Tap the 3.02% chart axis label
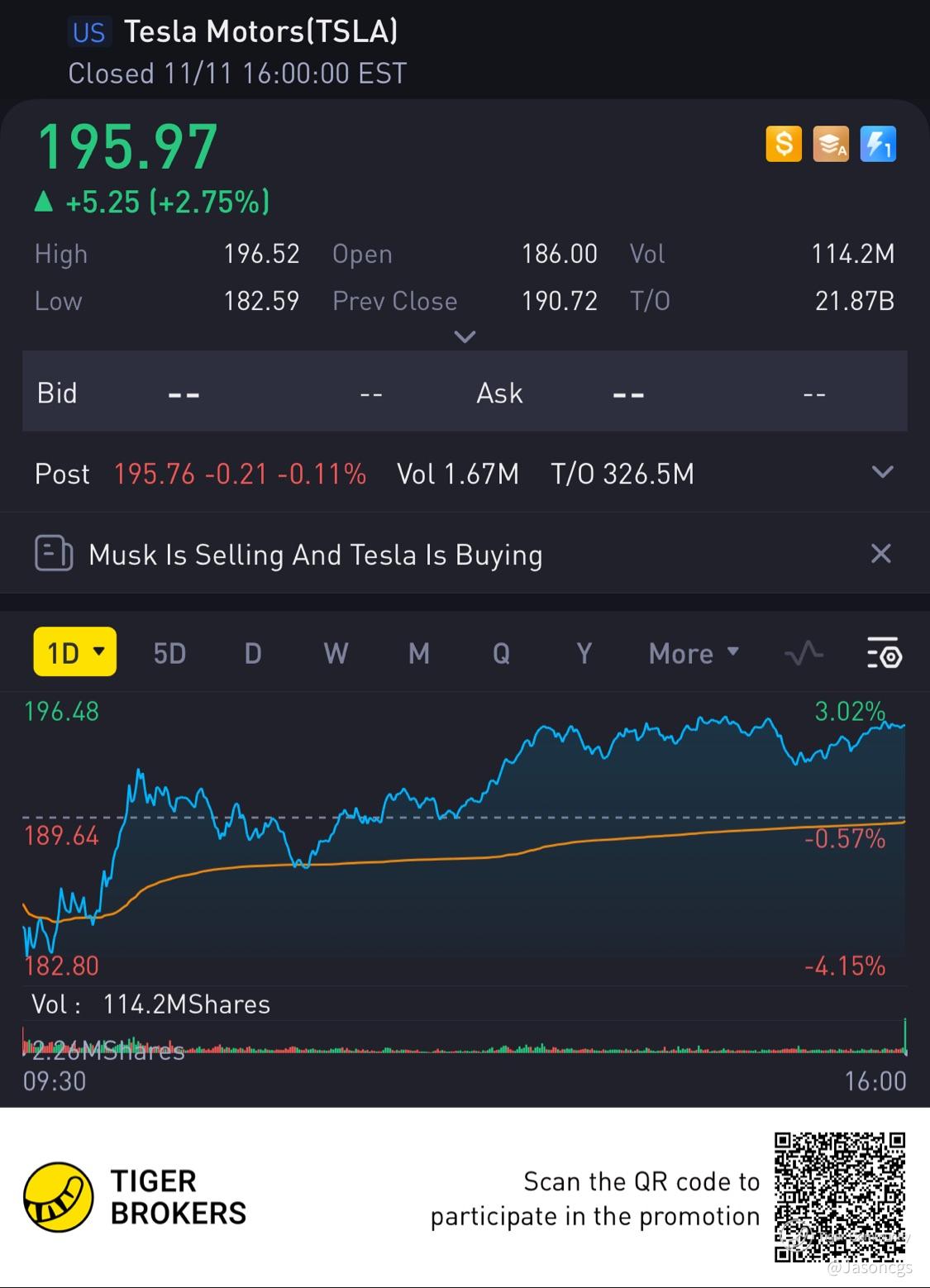Viewport: 930px width, 1288px height. click(x=850, y=711)
